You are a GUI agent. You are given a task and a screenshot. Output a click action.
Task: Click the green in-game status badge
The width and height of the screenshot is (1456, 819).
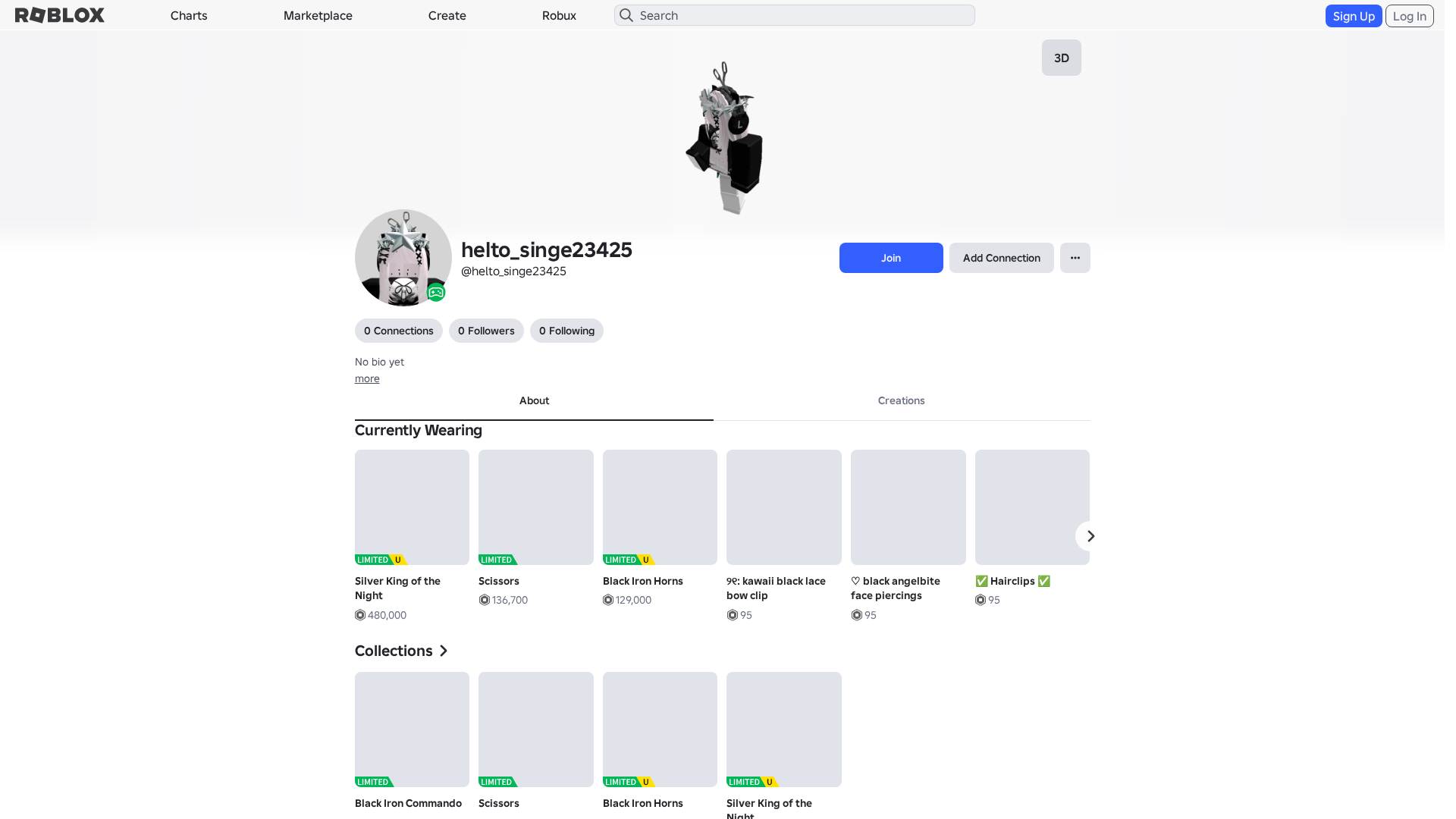pos(436,293)
